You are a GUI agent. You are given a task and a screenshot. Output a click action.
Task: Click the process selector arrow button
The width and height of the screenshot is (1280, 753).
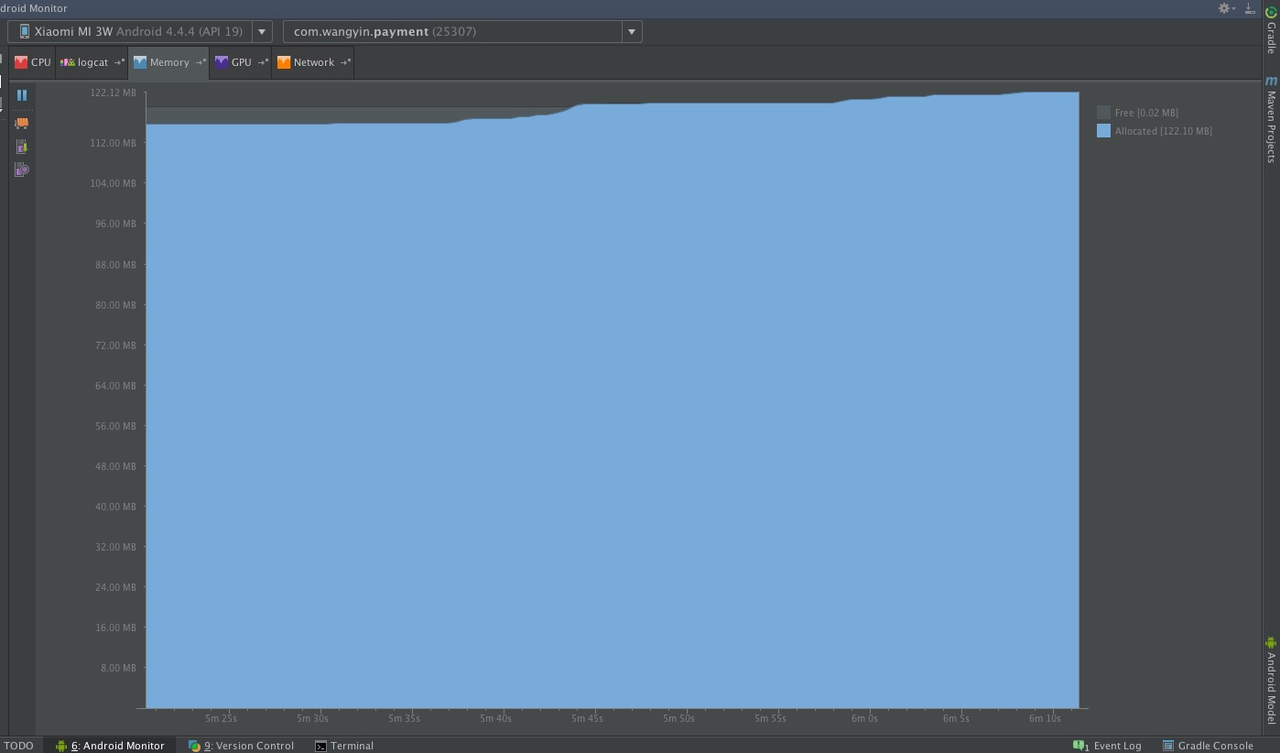[632, 32]
